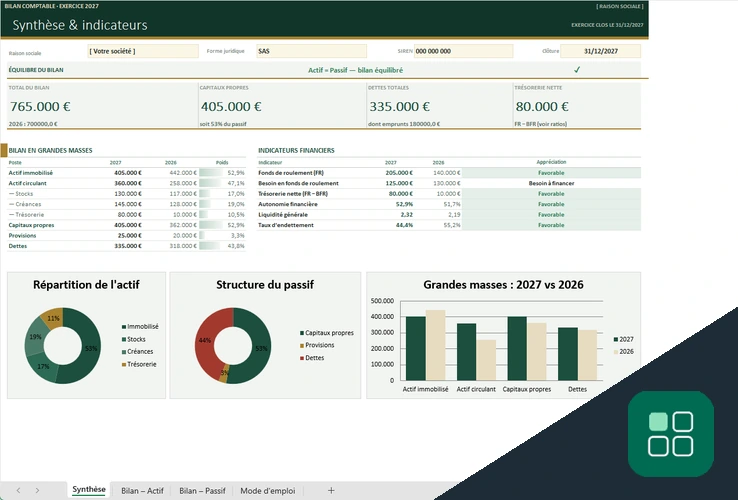Click the 2026 legend entry in bar chart
The height and width of the screenshot is (500, 738).
tap(624, 352)
